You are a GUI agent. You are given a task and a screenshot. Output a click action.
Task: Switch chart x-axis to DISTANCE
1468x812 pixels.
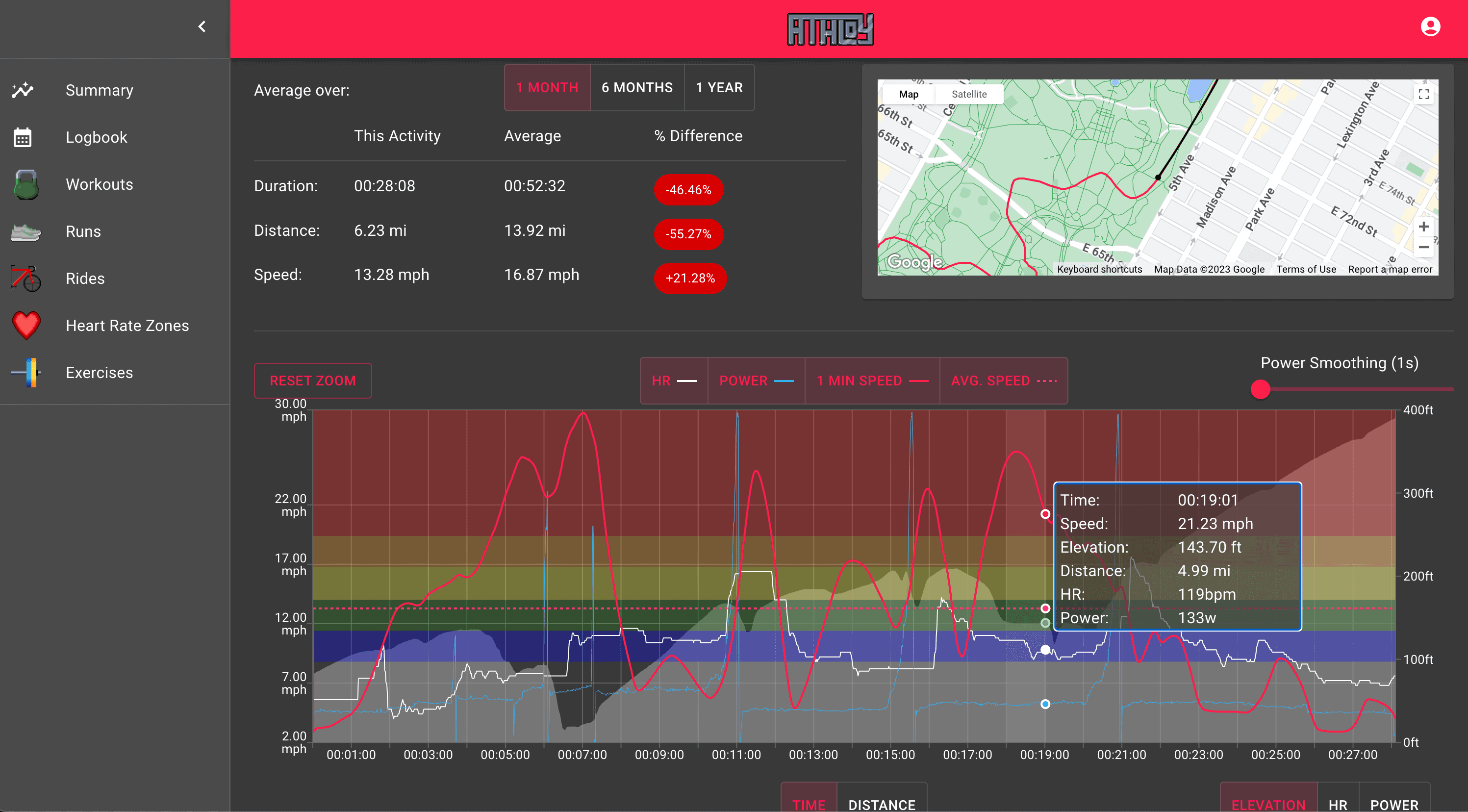pyautogui.click(x=881, y=804)
